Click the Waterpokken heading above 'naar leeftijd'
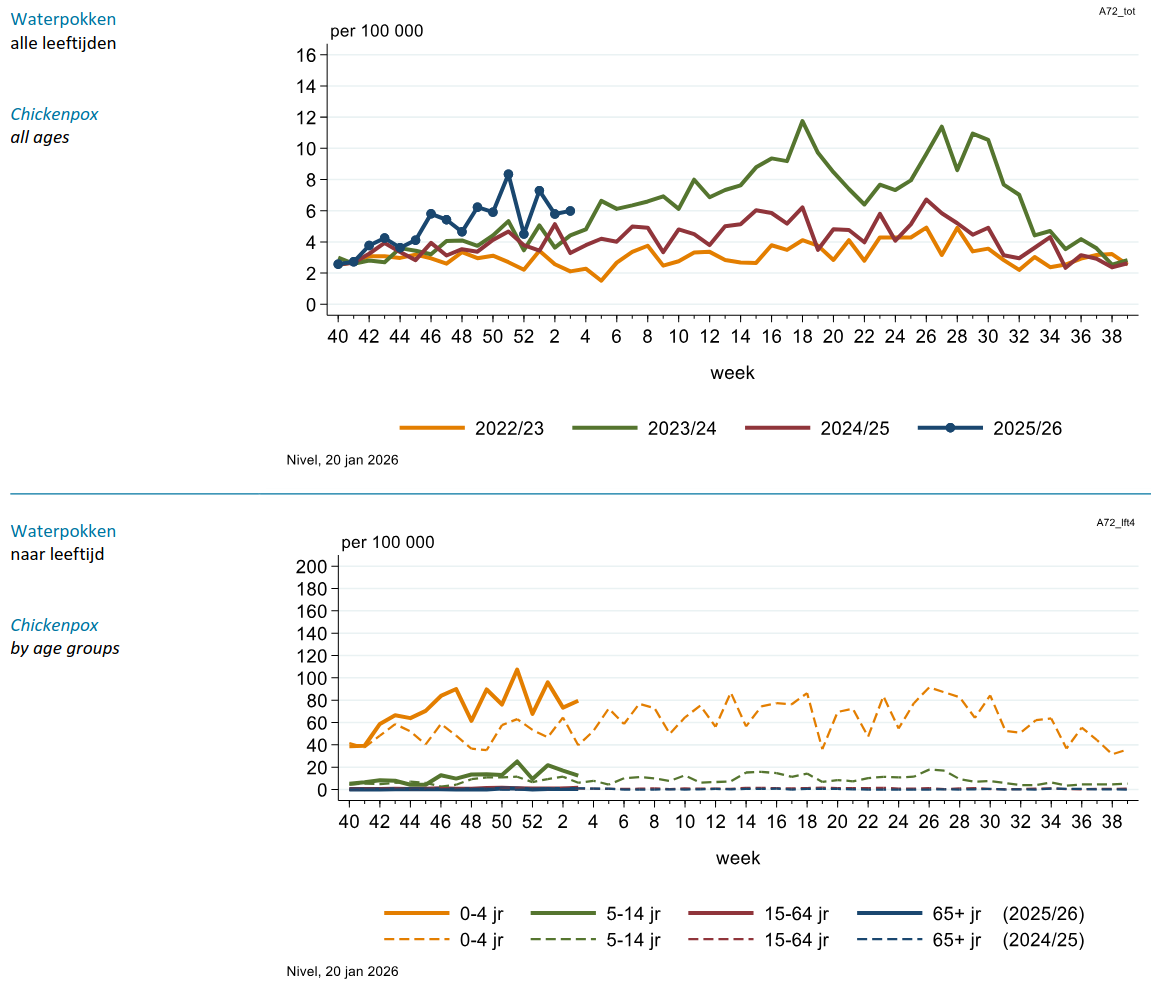The width and height of the screenshot is (1151, 988). point(63,531)
